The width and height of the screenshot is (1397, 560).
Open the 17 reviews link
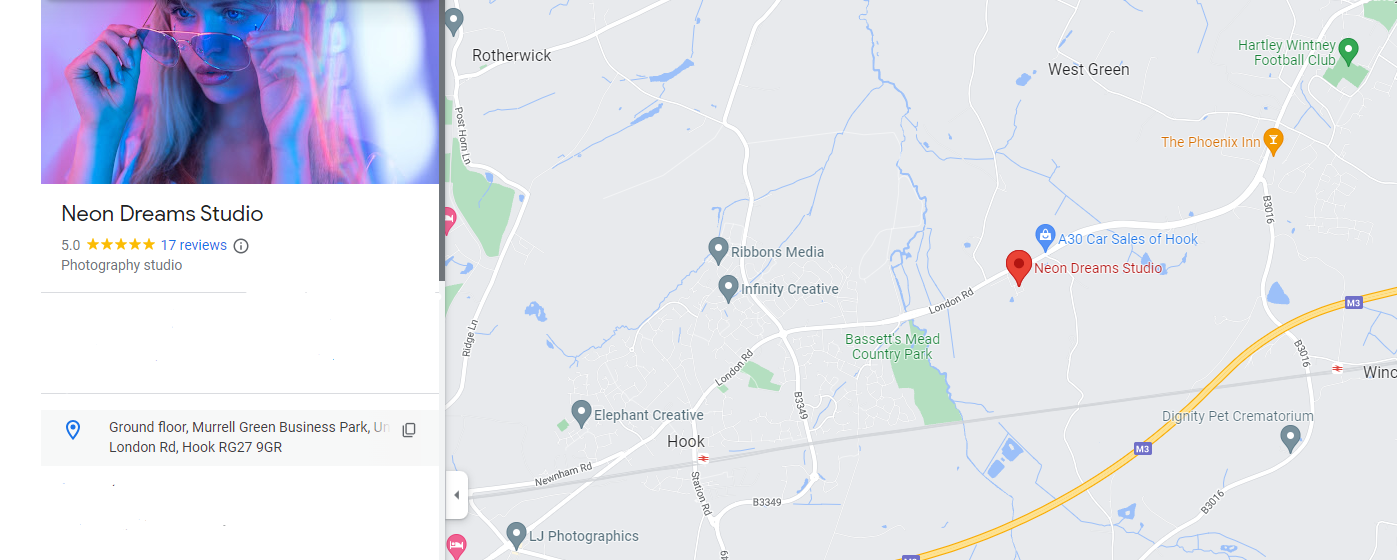pos(194,245)
